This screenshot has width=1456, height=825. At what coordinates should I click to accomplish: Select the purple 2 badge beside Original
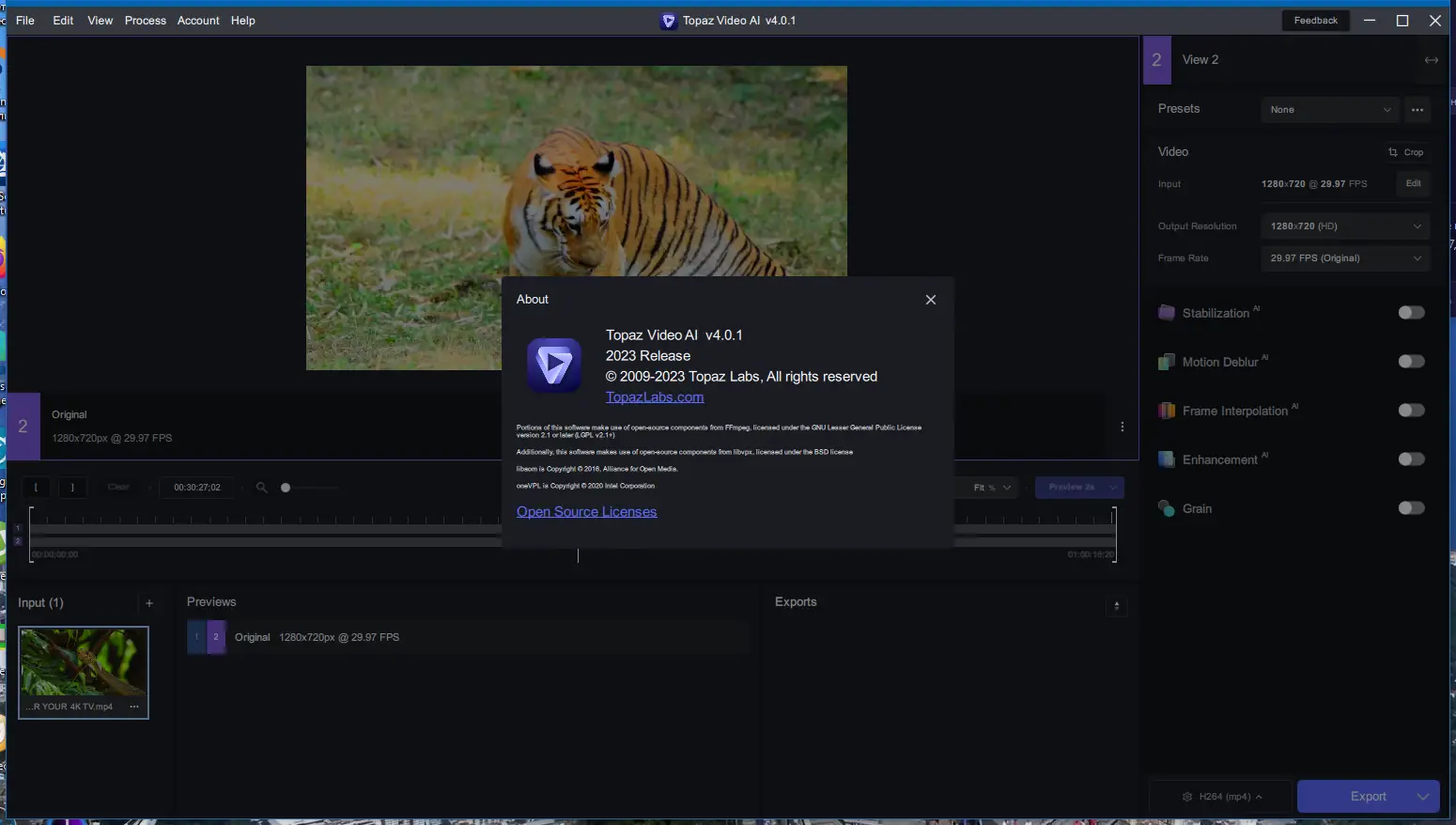point(23,427)
